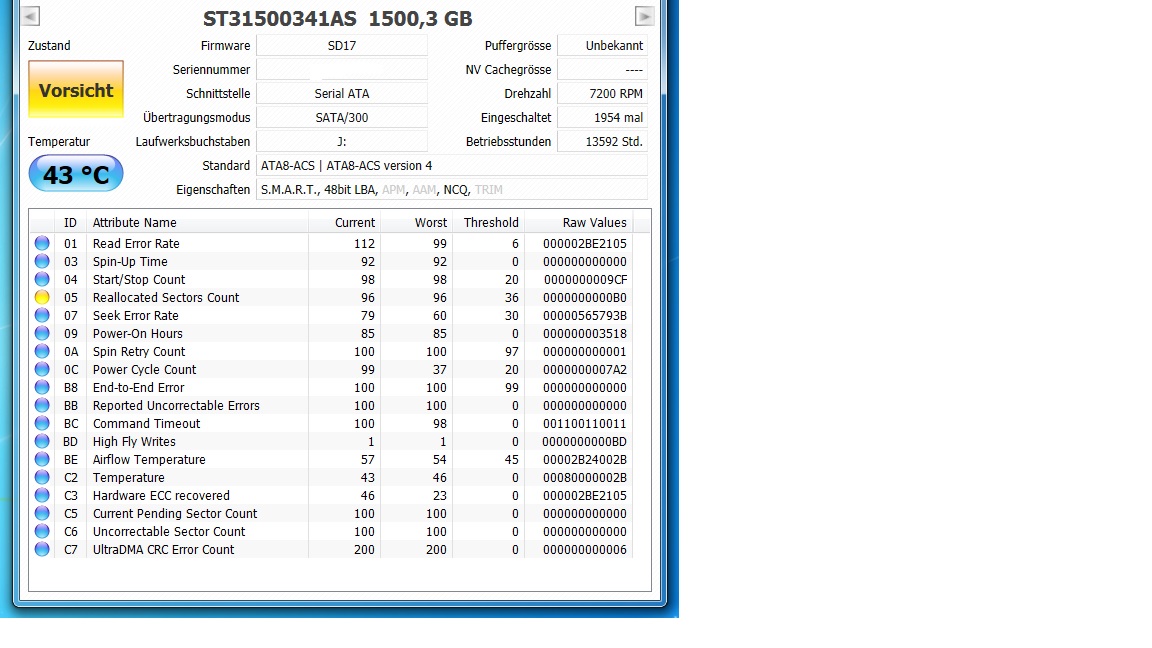
Task: Click the ID column header
Action: click(71, 222)
